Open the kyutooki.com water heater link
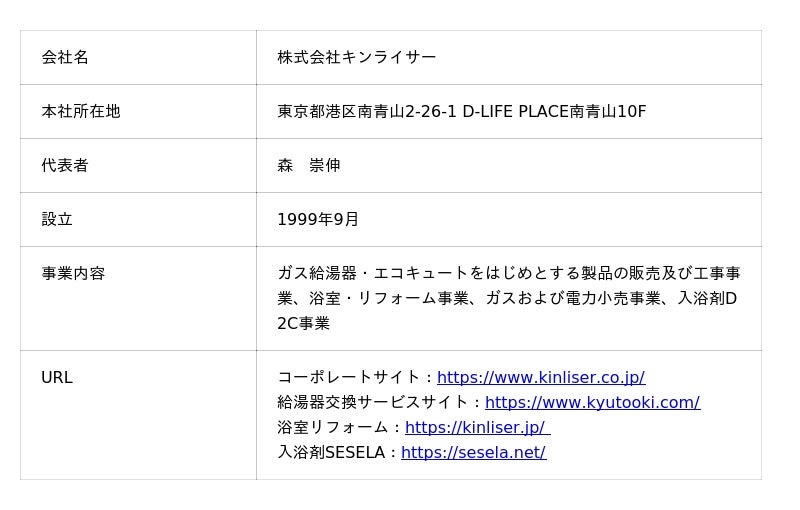 (x=592, y=402)
